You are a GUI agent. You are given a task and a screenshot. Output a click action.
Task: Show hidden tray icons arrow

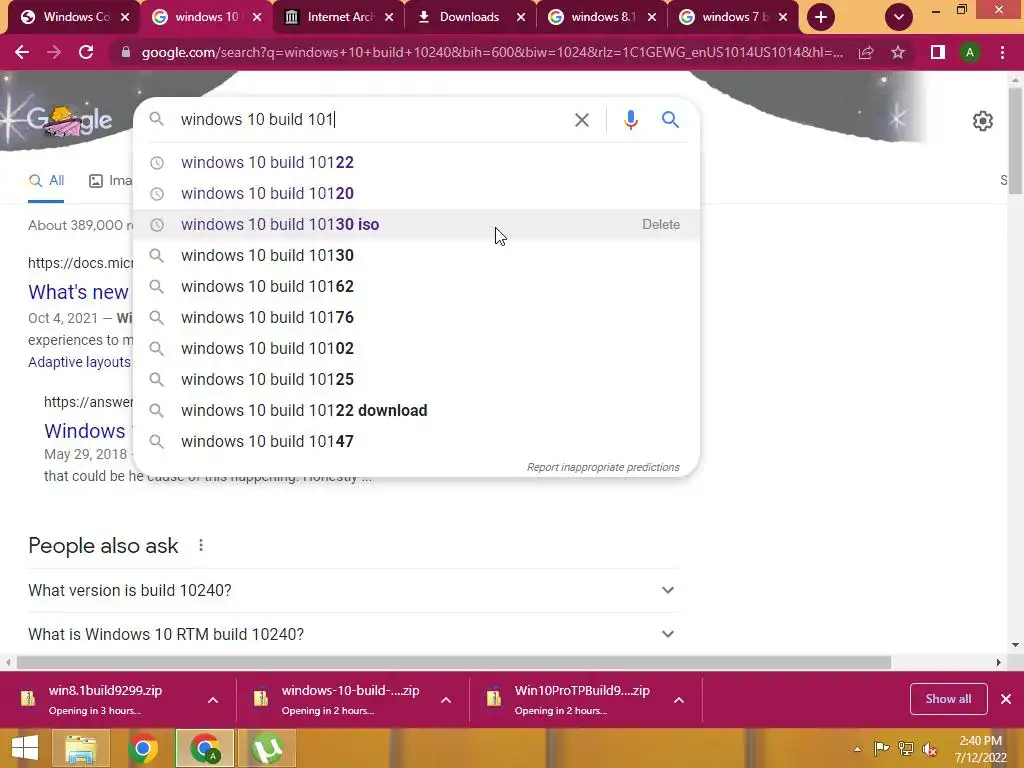pyautogui.click(x=857, y=749)
